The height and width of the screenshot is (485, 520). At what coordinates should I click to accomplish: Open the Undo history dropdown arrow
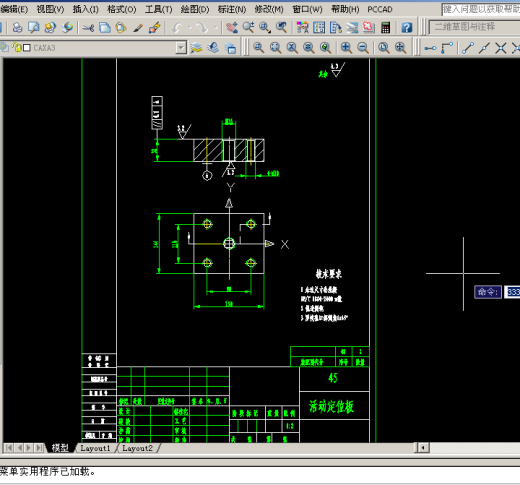coord(190,28)
